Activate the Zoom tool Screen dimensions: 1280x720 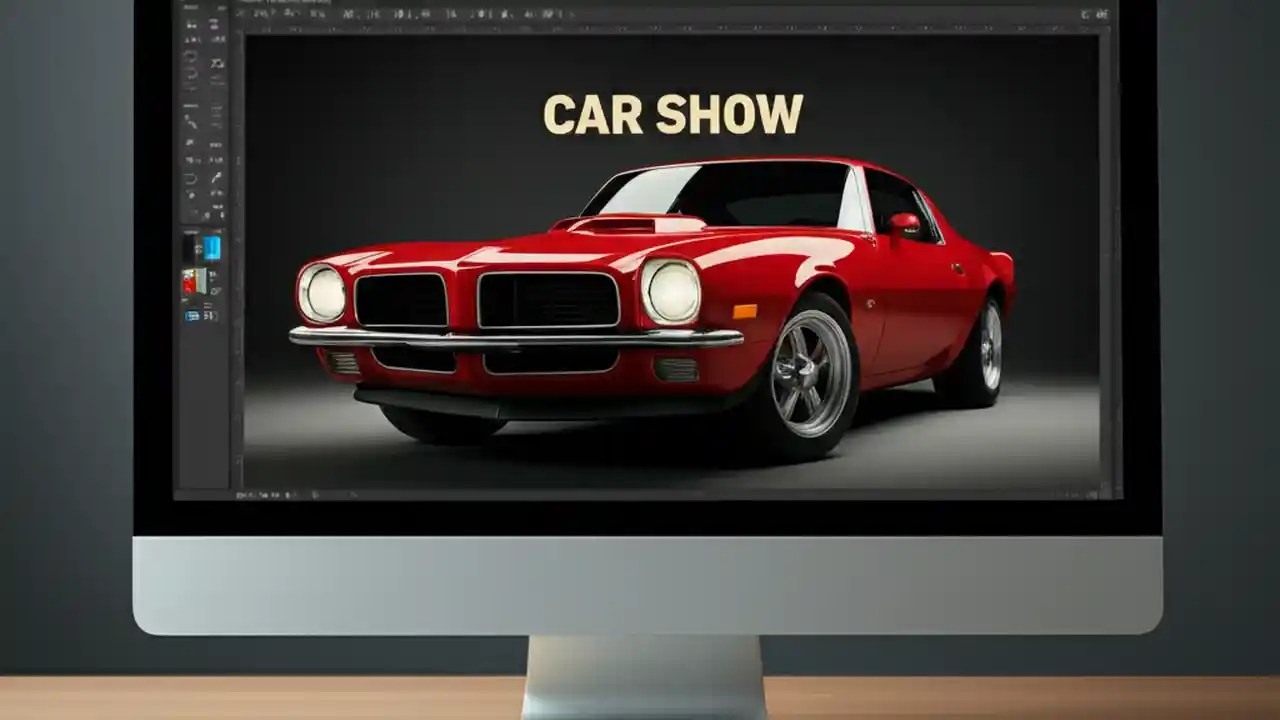[x=212, y=215]
